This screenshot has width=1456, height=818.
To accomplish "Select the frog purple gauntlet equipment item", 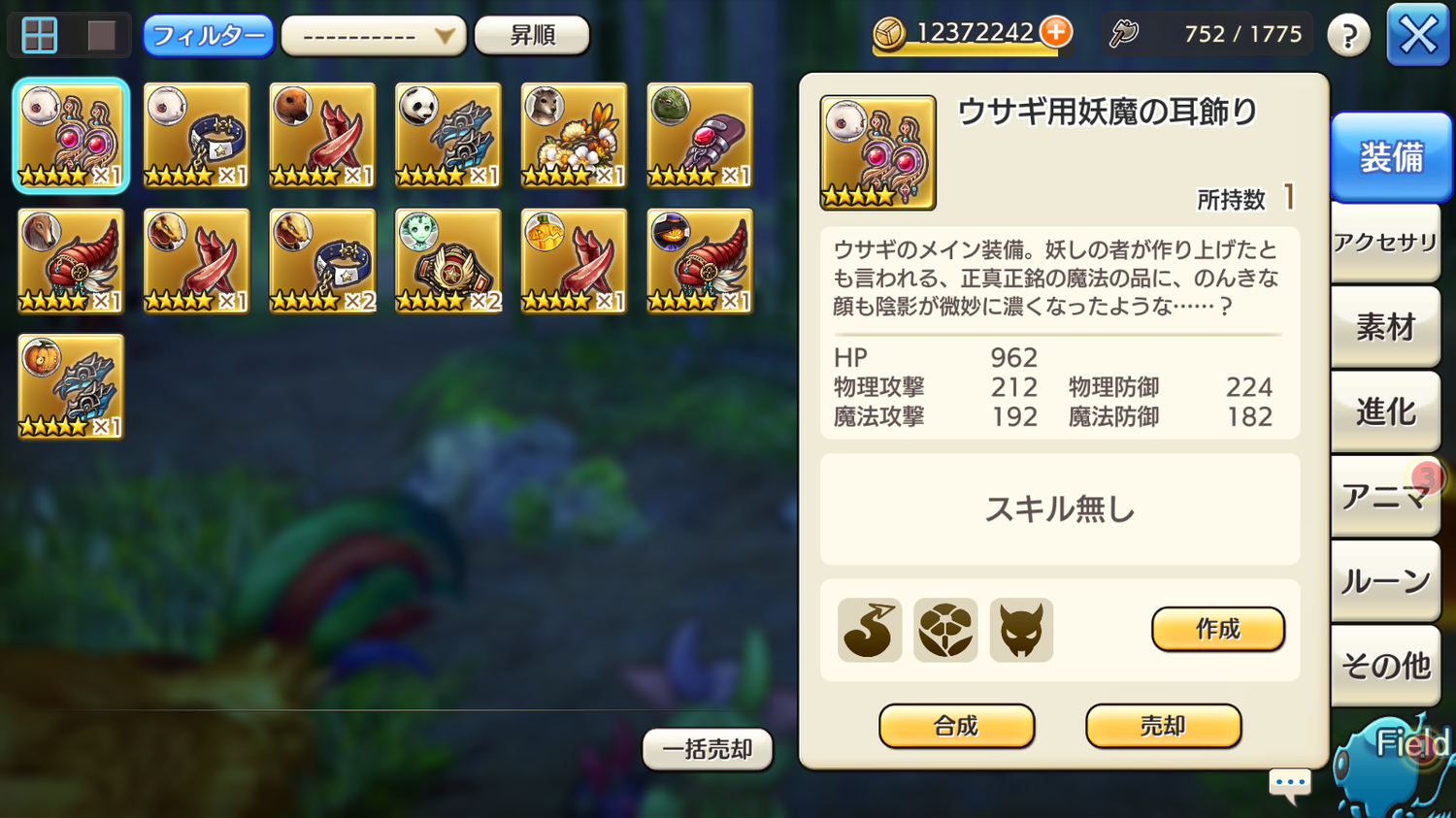I will click(x=700, y=136).
